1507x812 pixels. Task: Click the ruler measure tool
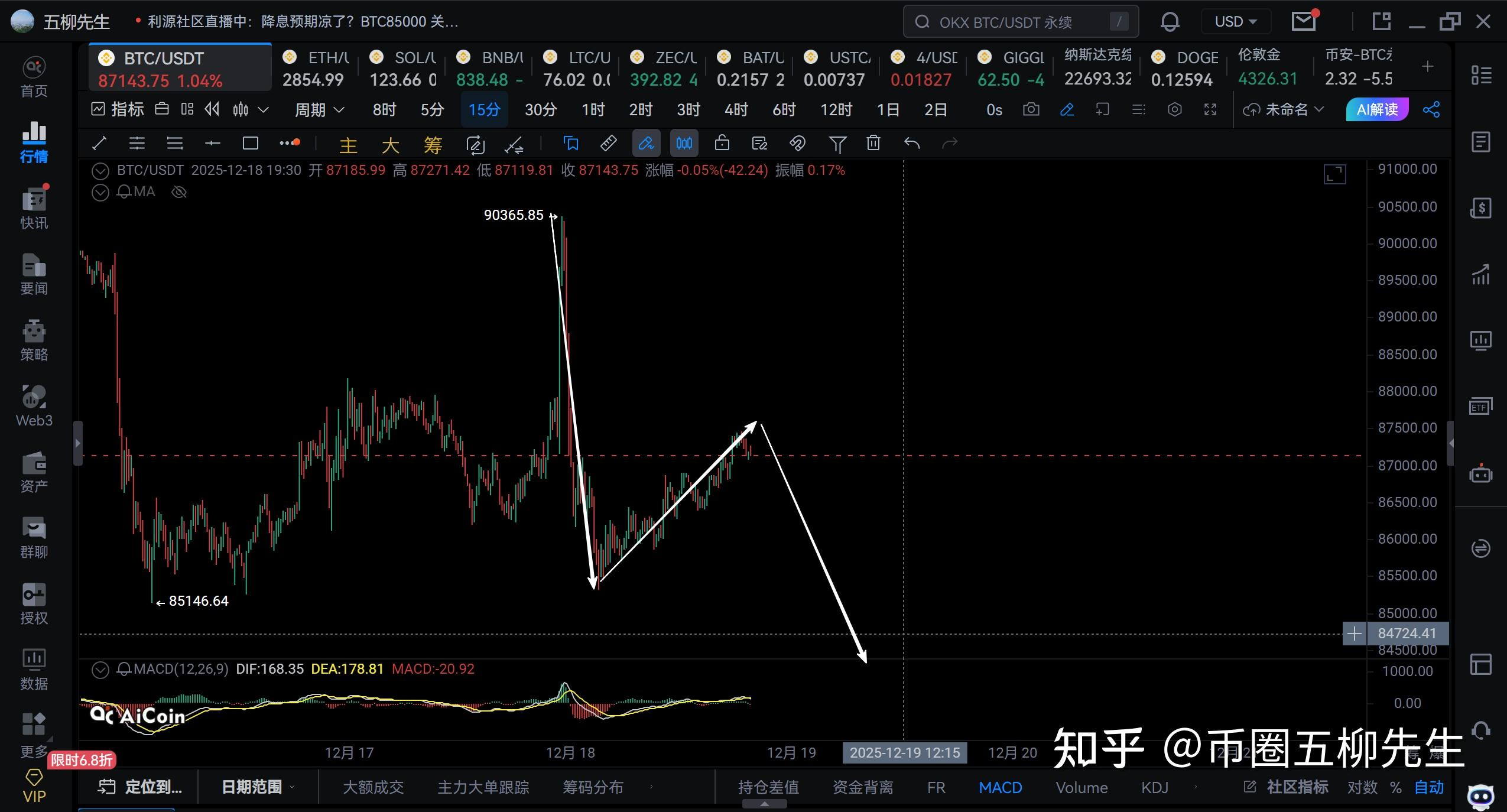click(608, 143)
